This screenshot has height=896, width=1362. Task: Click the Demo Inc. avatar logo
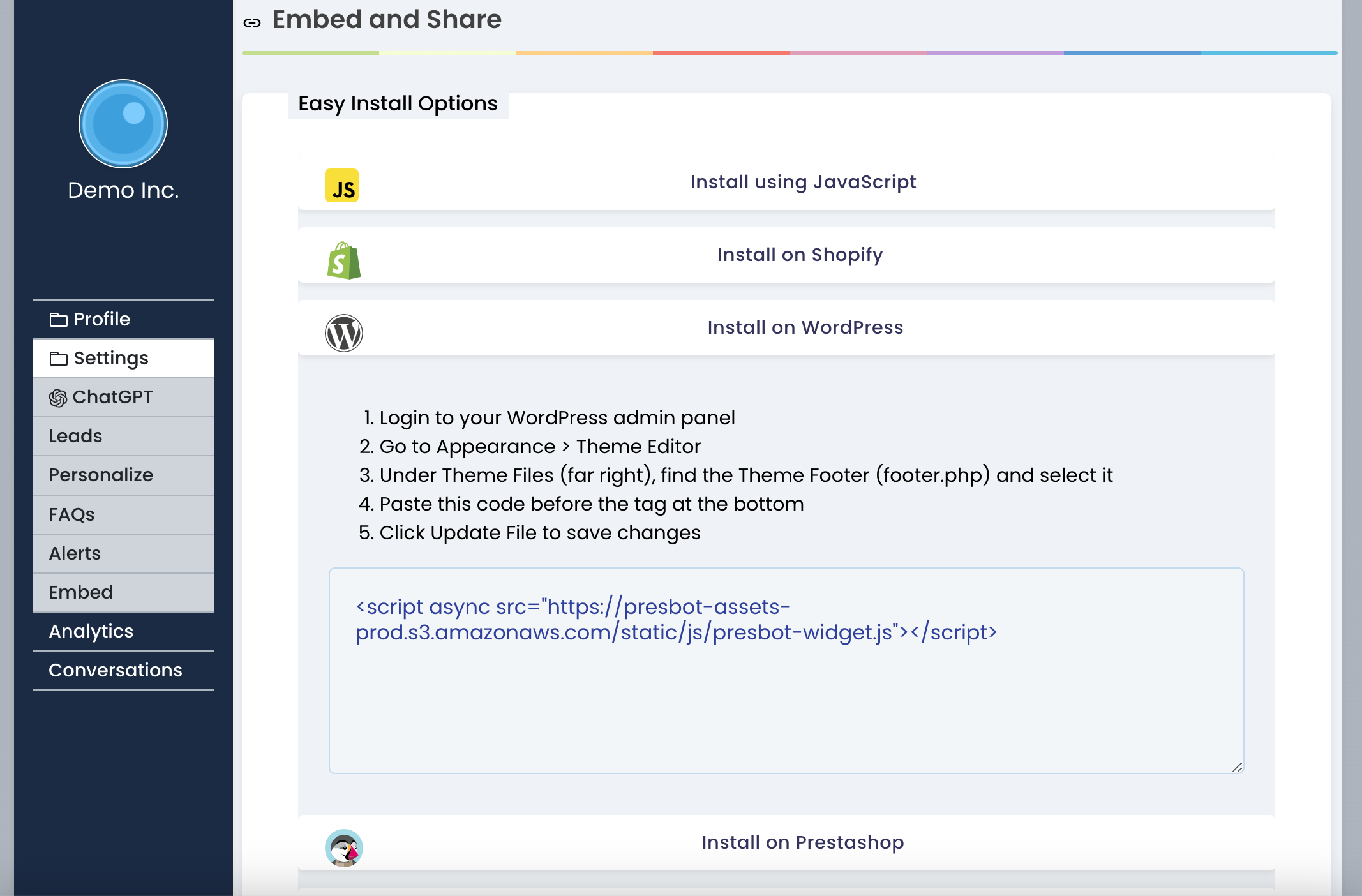[123, 124]
